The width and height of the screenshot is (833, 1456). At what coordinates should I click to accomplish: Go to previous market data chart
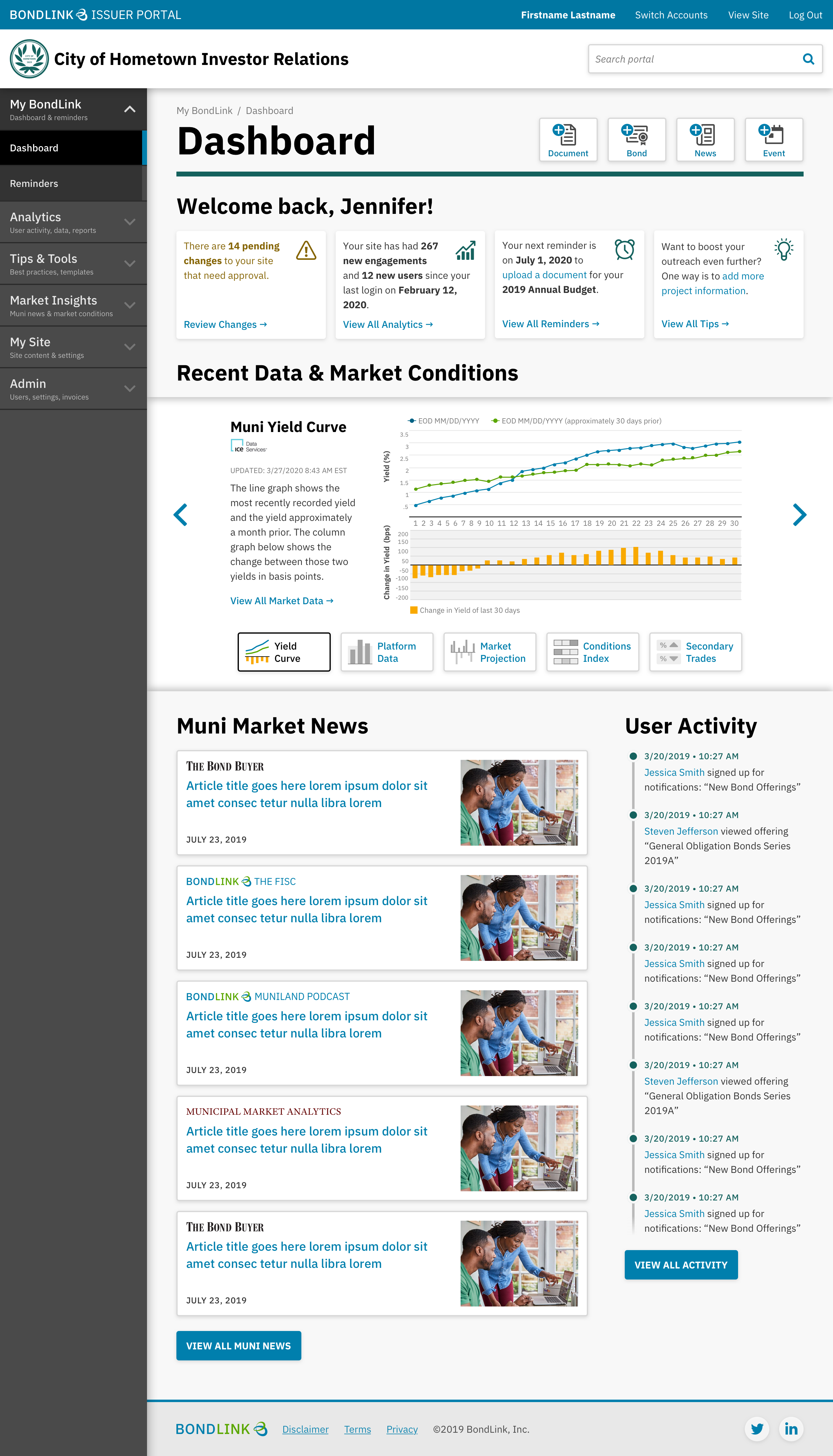pos(180,514)
